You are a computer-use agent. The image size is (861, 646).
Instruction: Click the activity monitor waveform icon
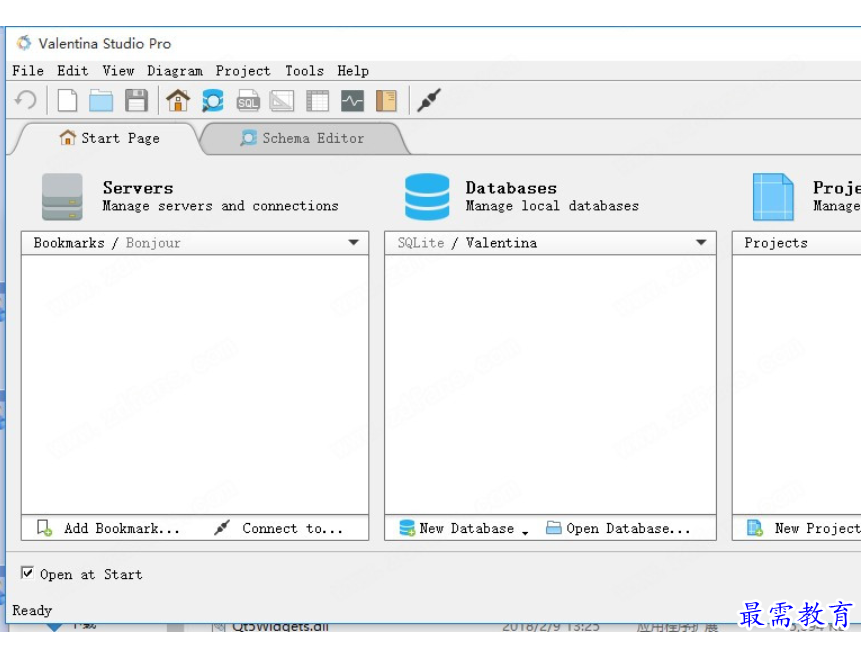coord(352,101)
